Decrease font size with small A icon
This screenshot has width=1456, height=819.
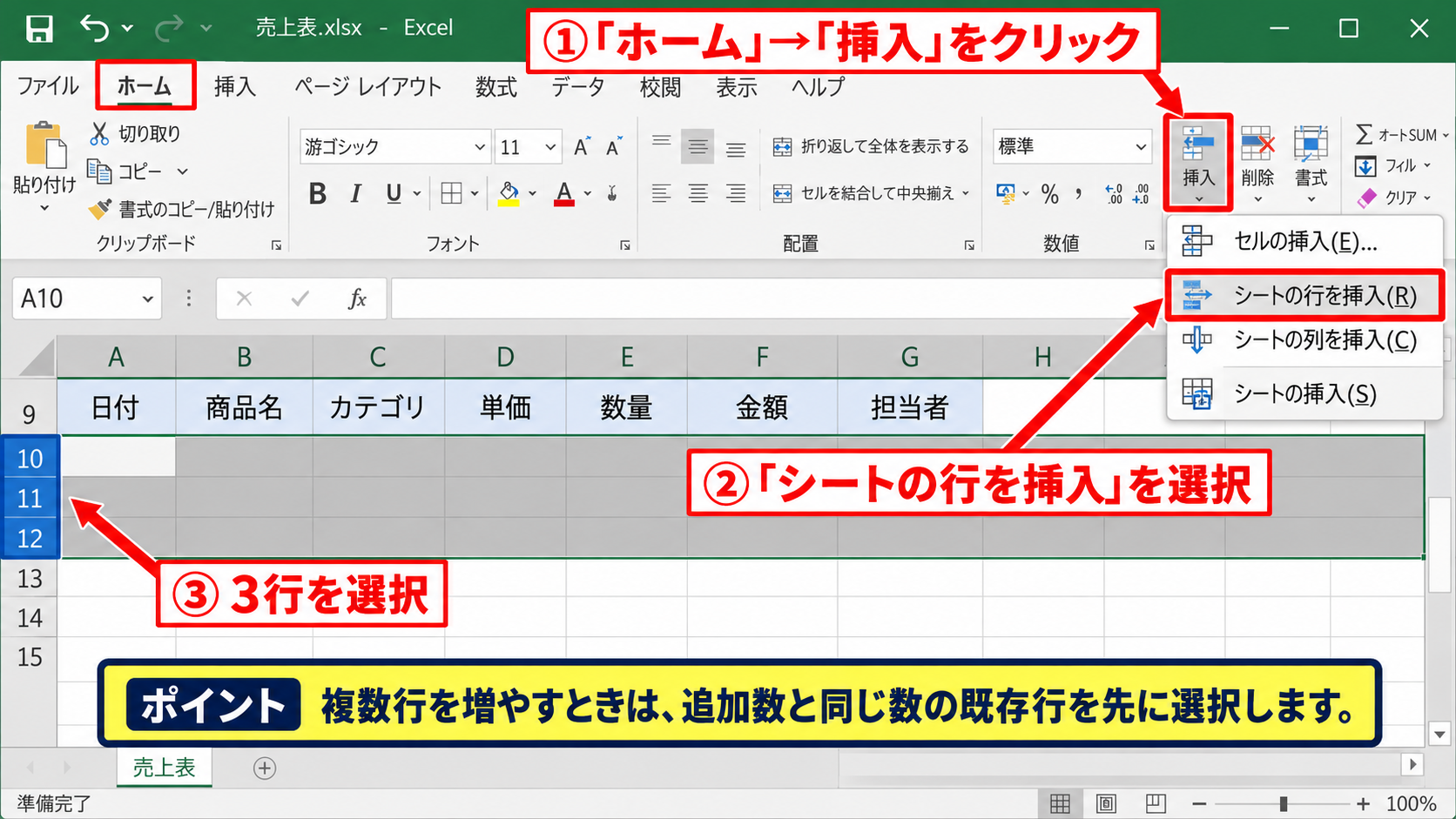point(614,146)
